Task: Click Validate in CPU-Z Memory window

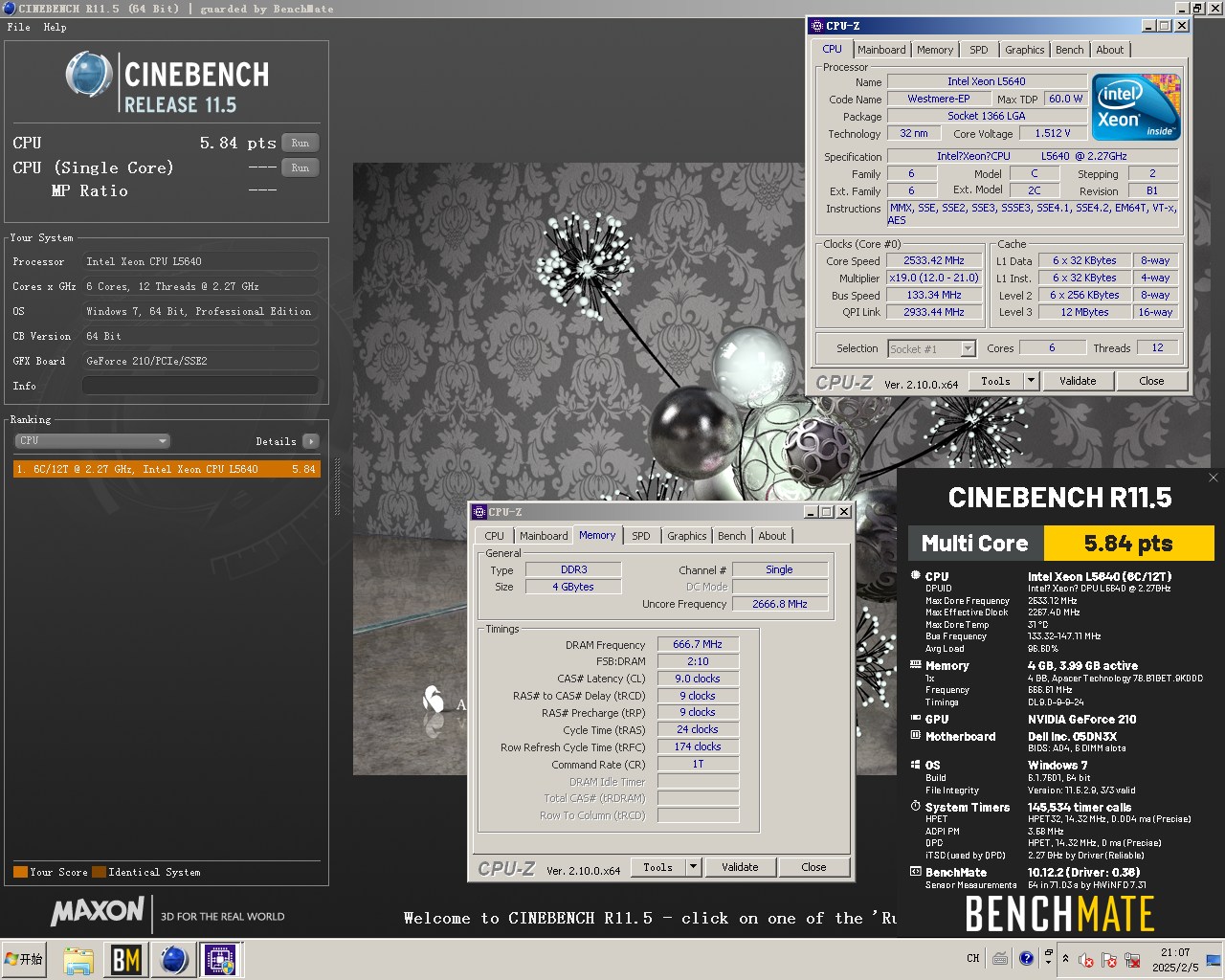Action: [740, 867]
